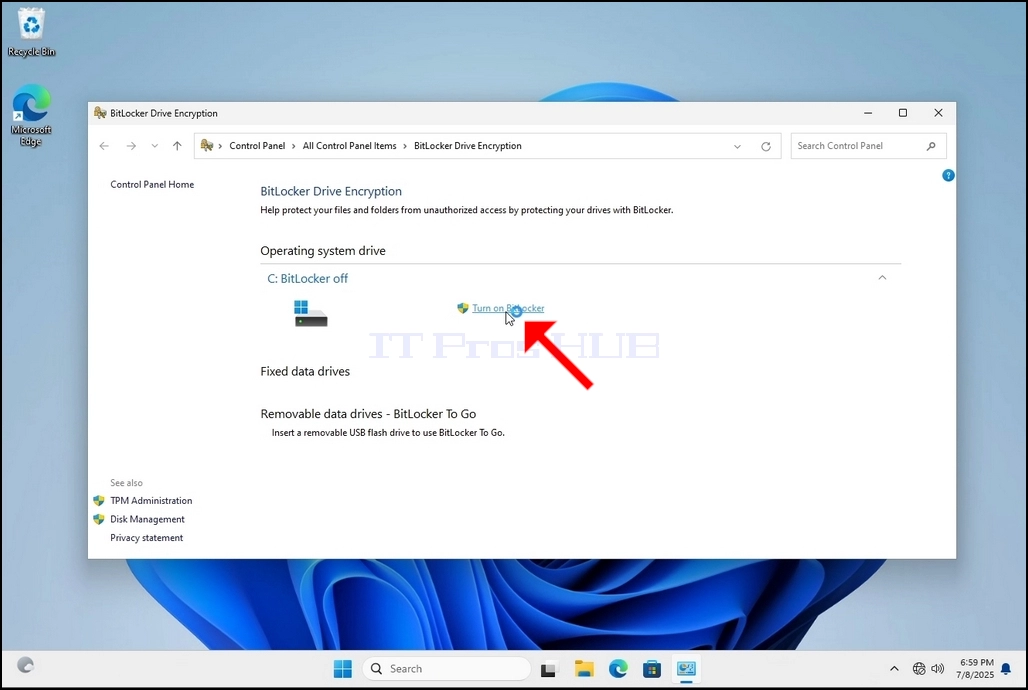Click C: BitLocker off heading

(307, 278)
